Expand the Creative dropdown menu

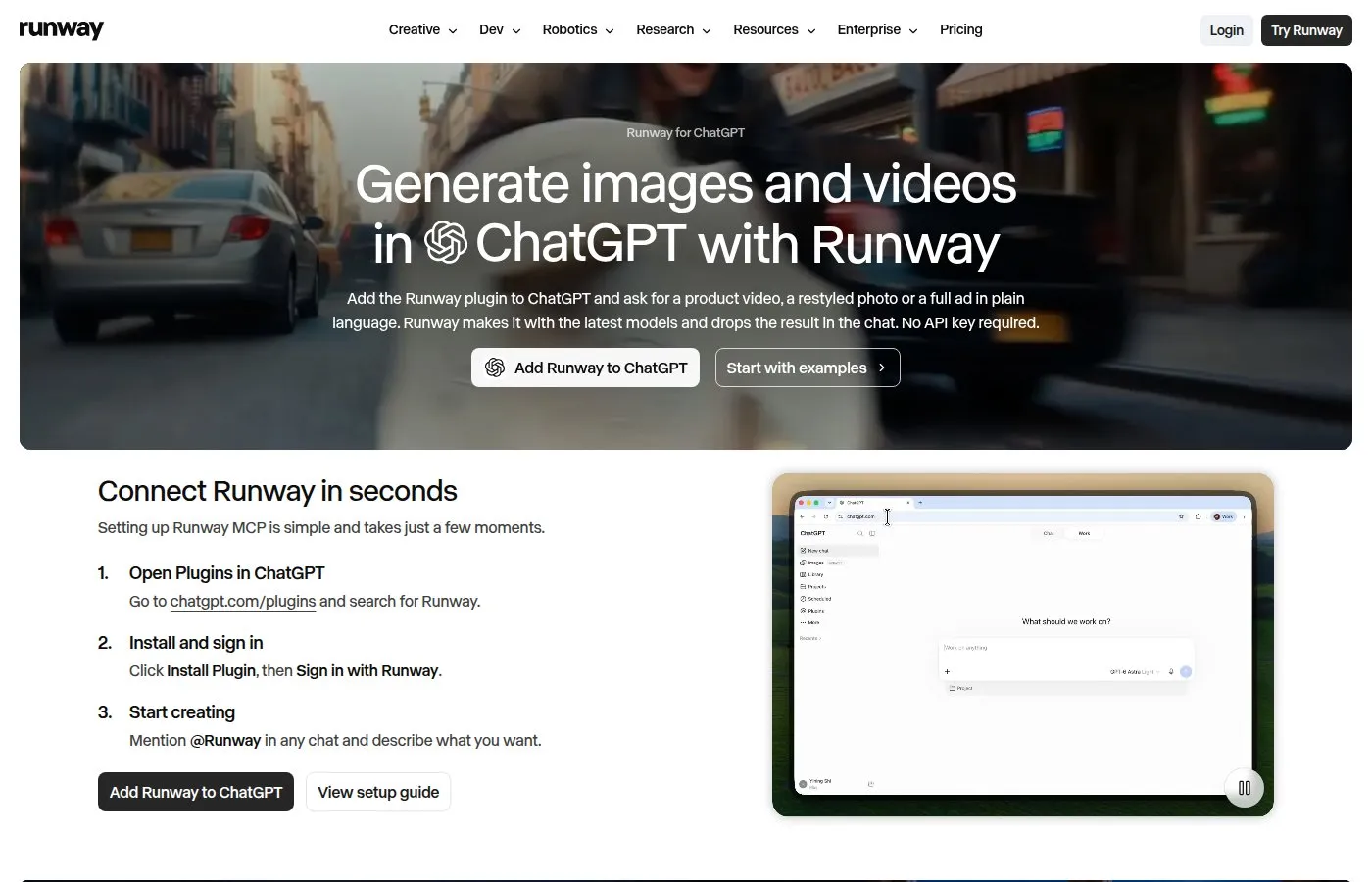(x=422, y=29)
